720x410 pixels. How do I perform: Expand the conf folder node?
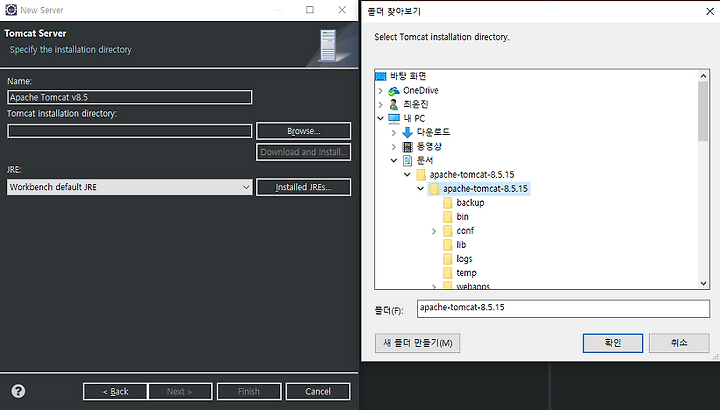[434, 231]
